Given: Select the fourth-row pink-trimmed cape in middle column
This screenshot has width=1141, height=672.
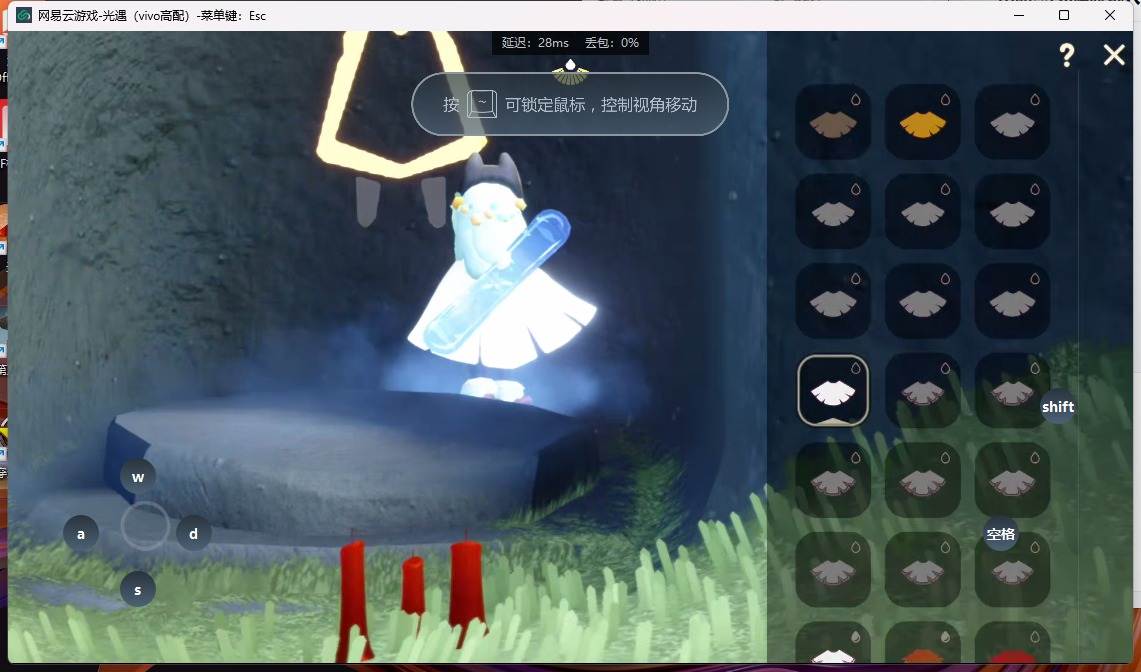Looking at the screenshot, I should (923, 391).
